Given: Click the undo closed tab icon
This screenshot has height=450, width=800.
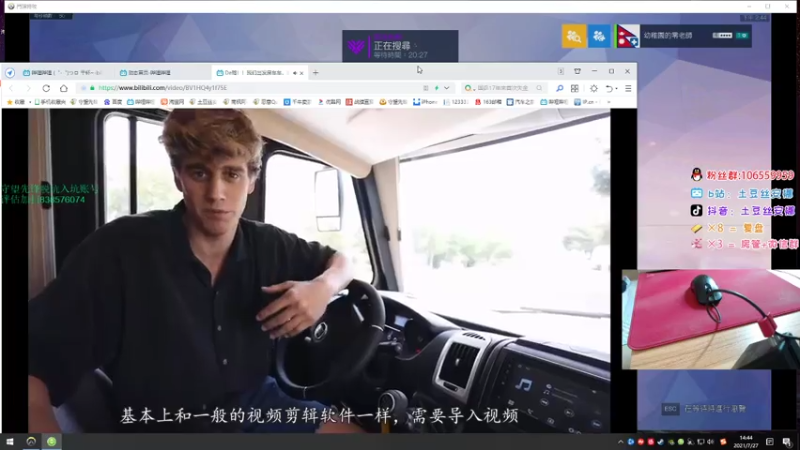Looking at the screenshot, I should click(x=609, y=88).
